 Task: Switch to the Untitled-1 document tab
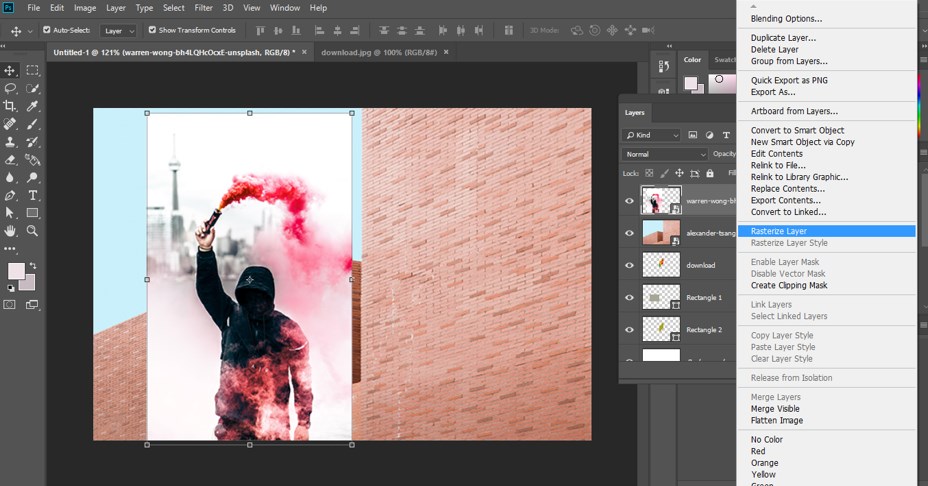(x=174, y=52)
